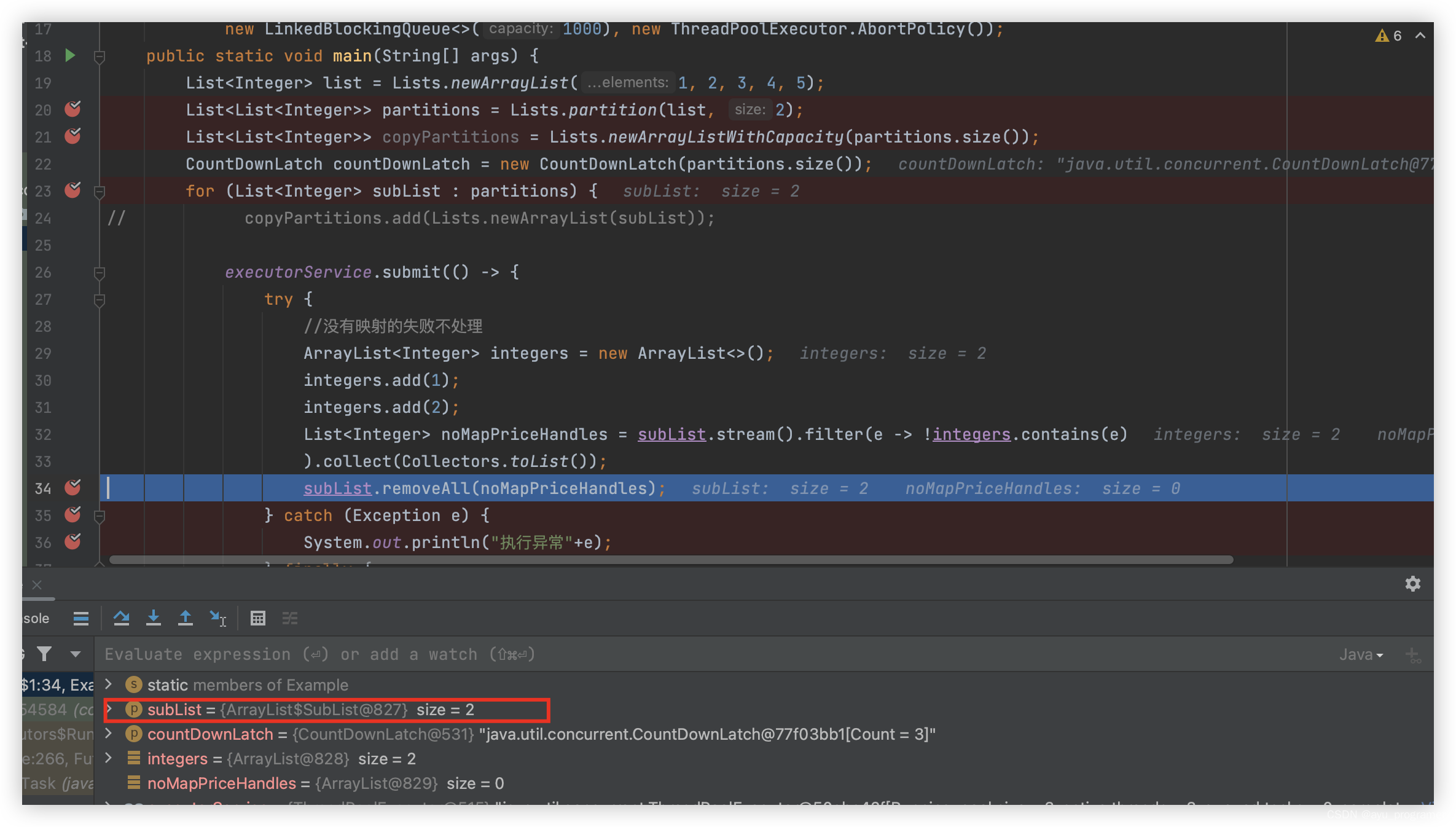Screen dimensions: 1456x827
Task: Click the horizontal editor scrollbar
Action: 671,560
